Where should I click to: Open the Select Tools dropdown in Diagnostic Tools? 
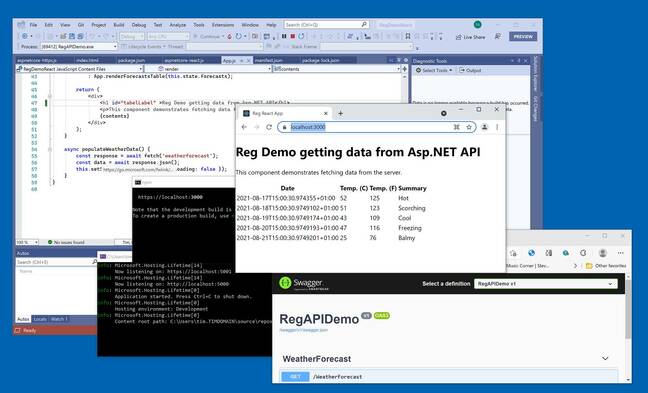point(434,70)
